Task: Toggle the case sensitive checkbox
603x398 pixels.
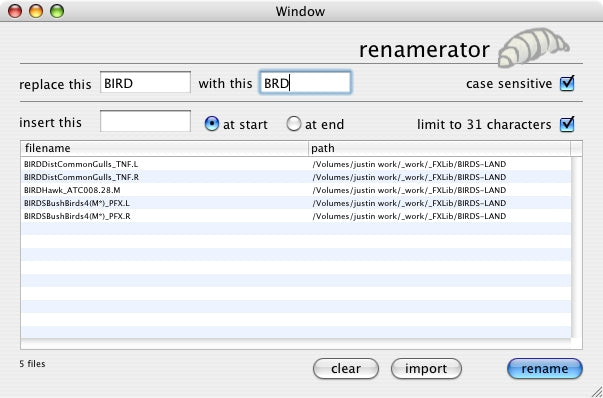Action: click(x=567, y=83)
